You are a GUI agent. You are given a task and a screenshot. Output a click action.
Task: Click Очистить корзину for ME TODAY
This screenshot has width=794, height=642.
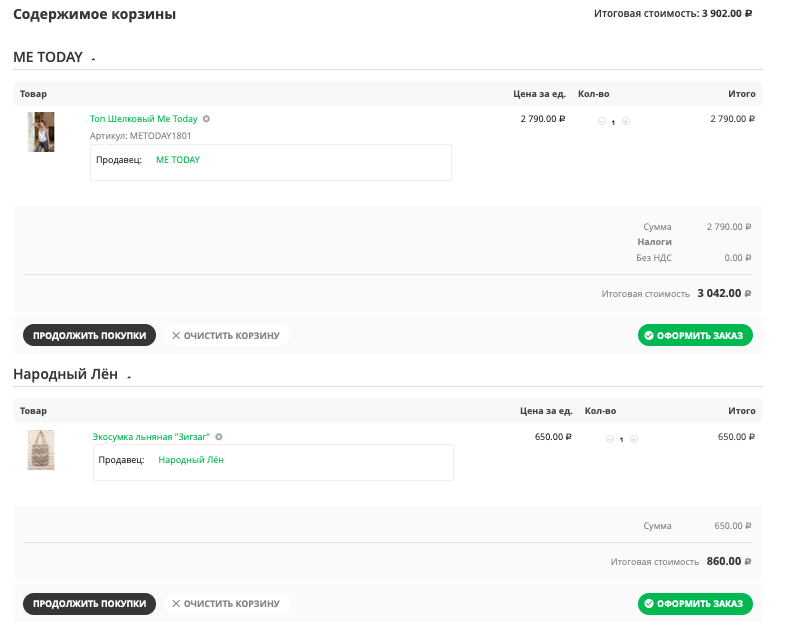click(226, 335)
